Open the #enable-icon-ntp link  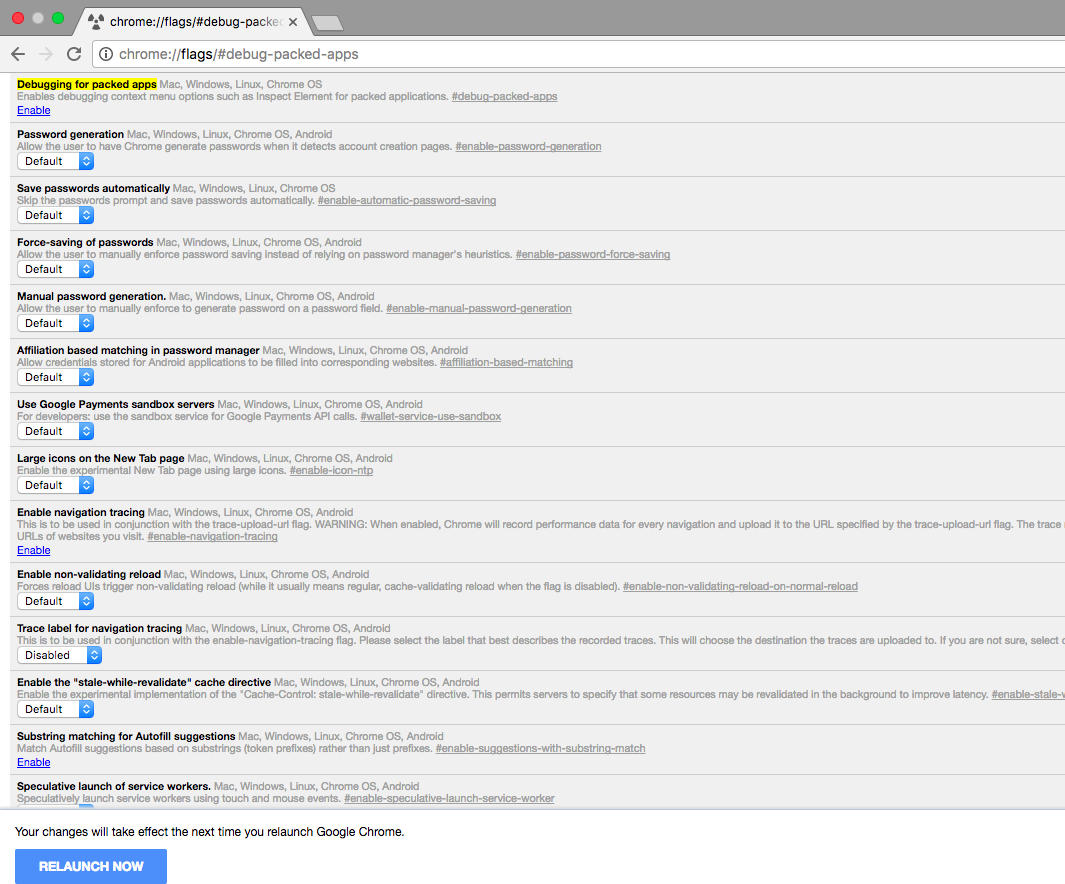331,471
